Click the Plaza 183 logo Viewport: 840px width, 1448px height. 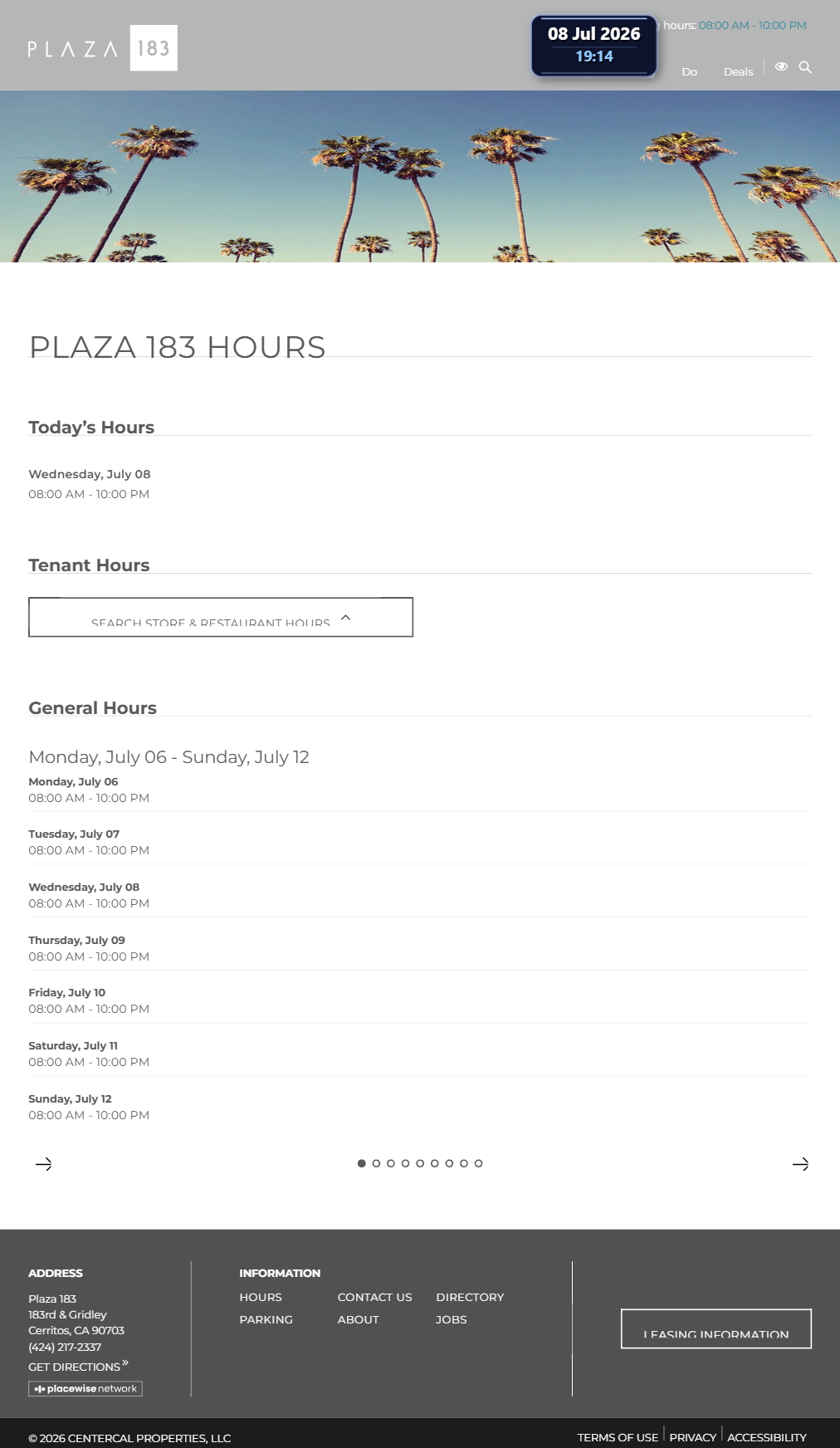pyautogui.click(x=103, y=48)
